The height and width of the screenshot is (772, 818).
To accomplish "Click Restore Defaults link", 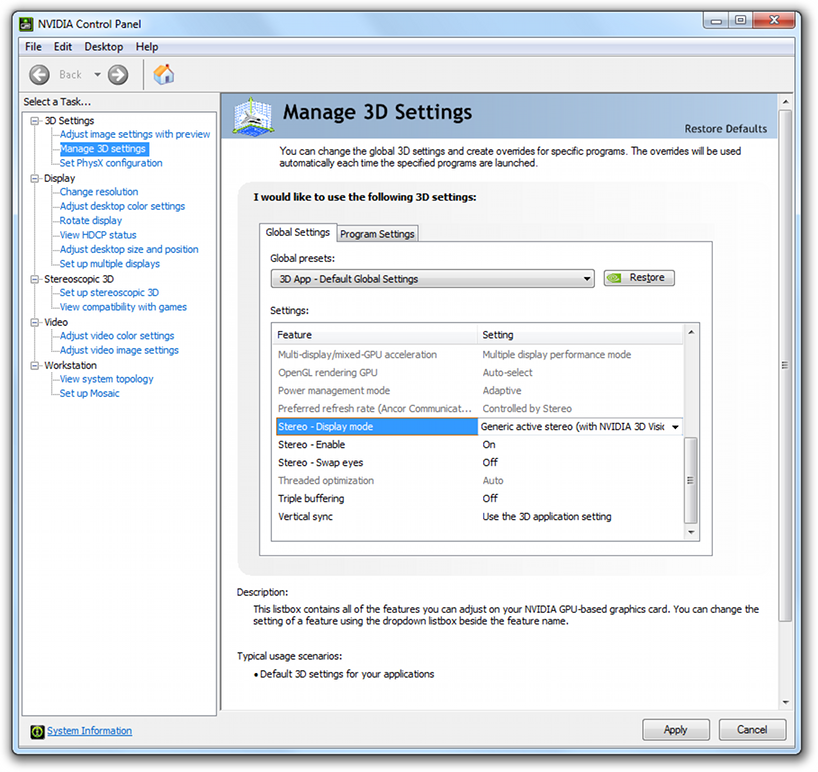I will click(x=725, y=129).
